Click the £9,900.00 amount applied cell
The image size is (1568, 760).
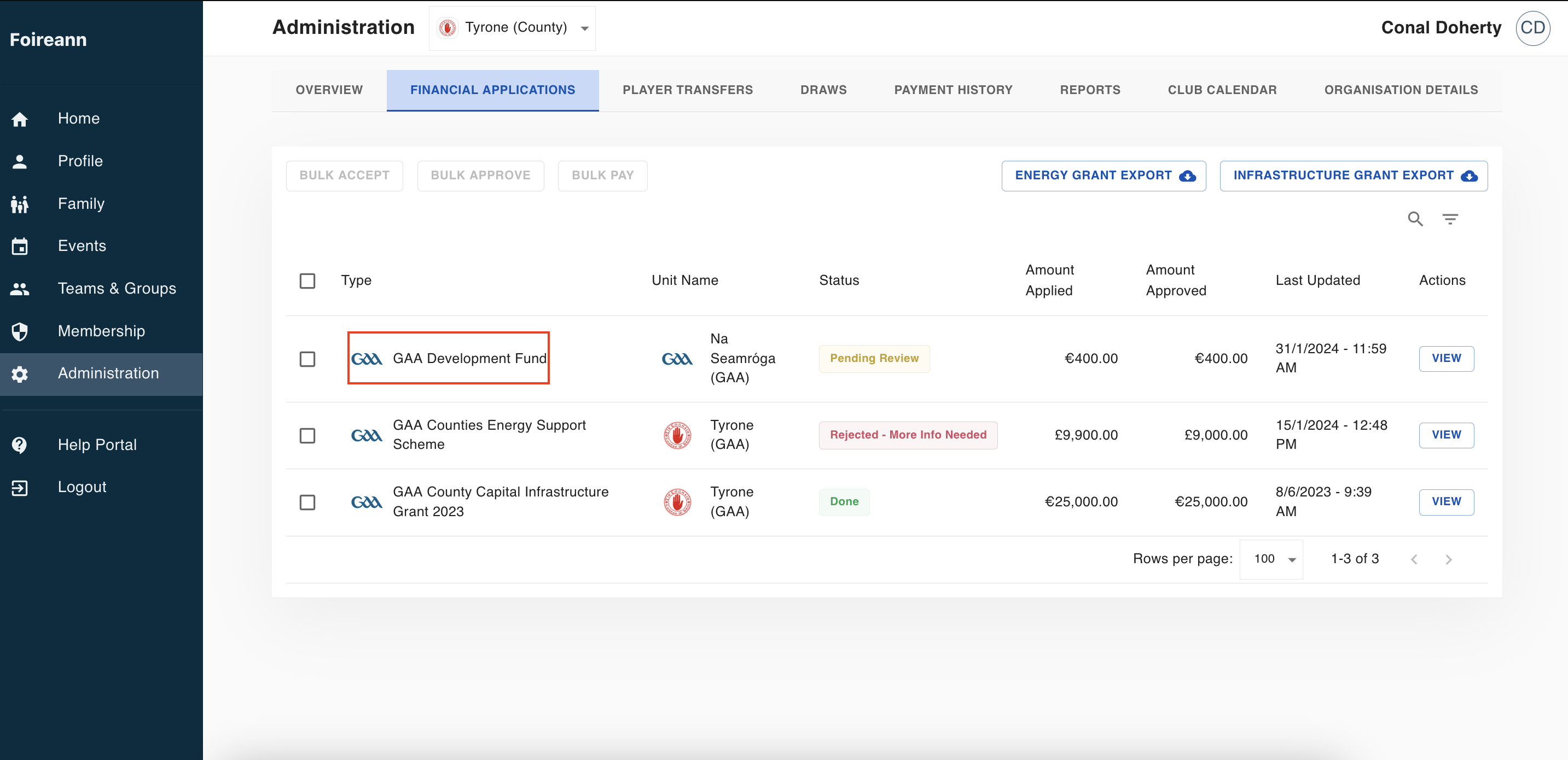tap(1086, 435)
